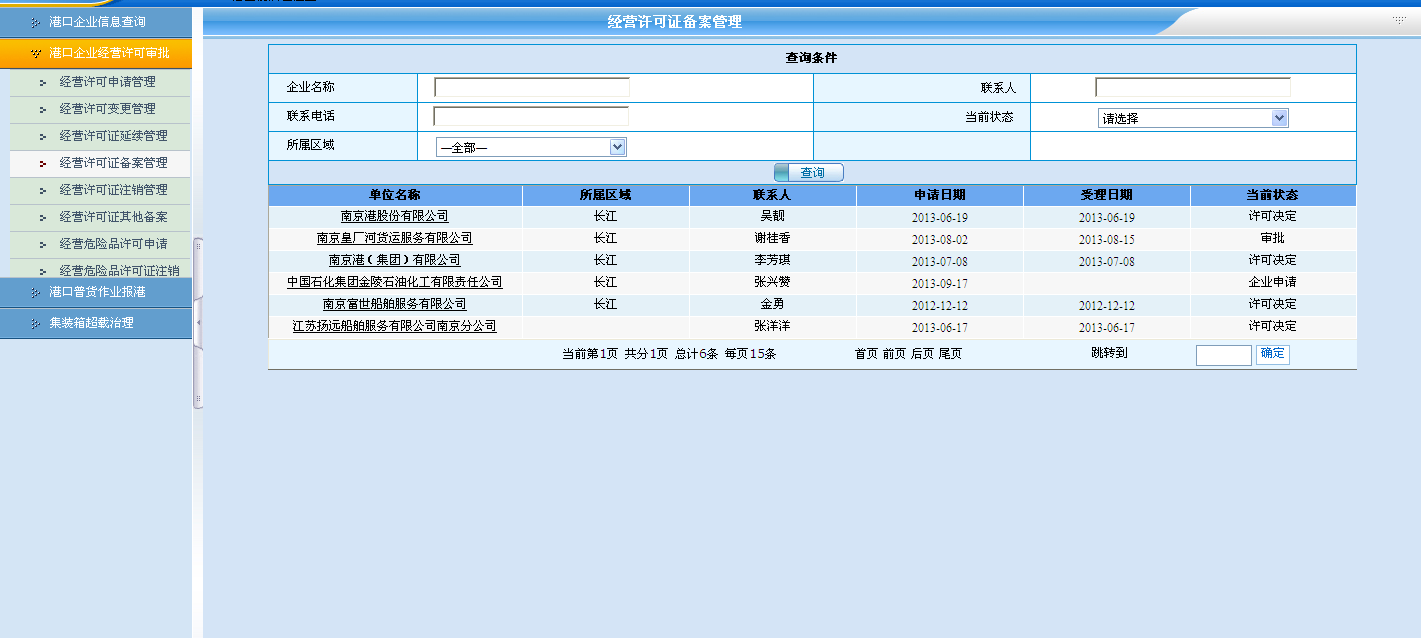Click the arrow icon beside 集装箱超载治理
Screen dimensions: 1421x638
pyautogui.click(x=35, y=323)
